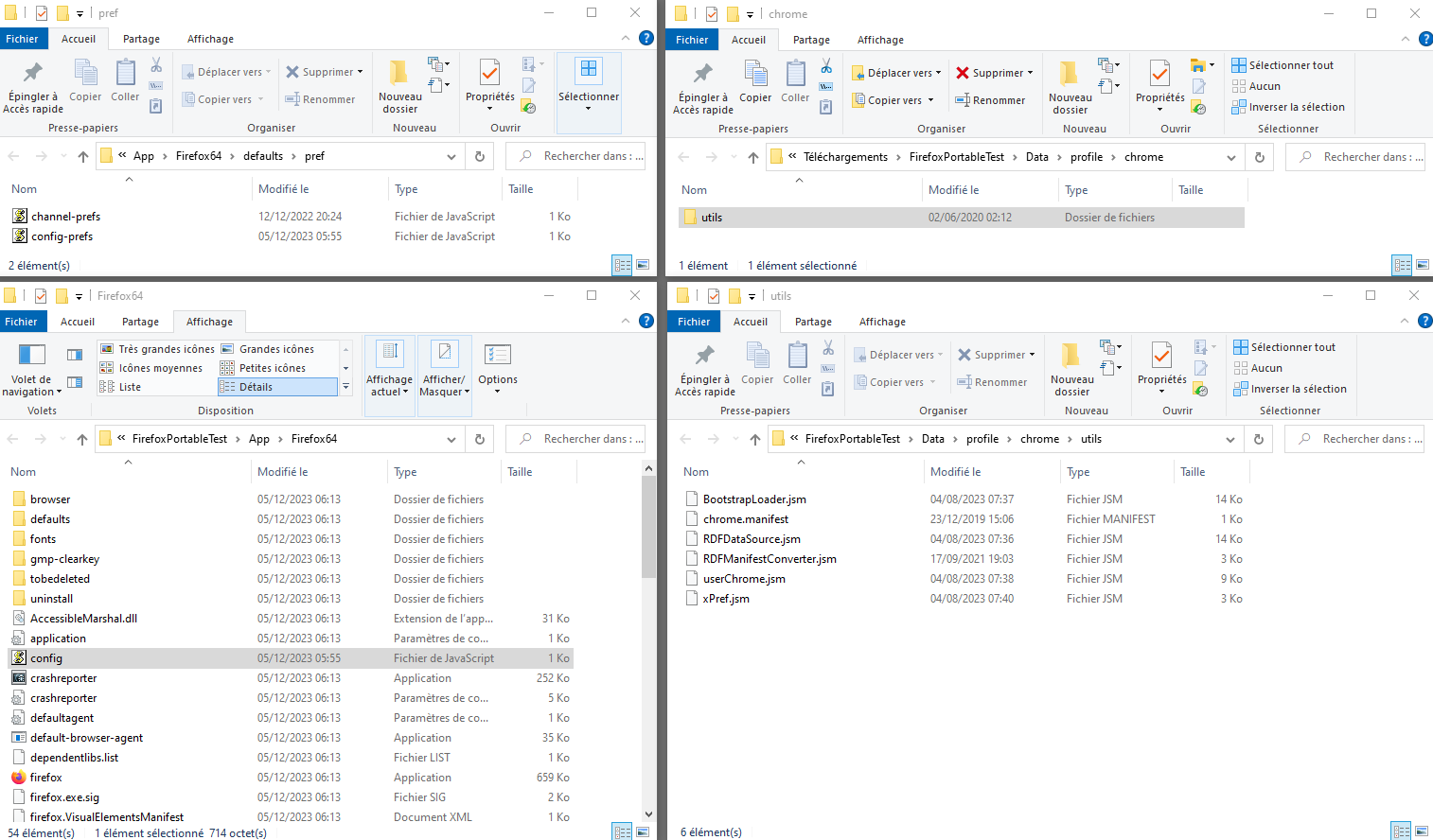The width and height of the screenshot is (1433, 840).
Task: Click Épingler à Accès rapide in pref window
Action: [33, 87]
